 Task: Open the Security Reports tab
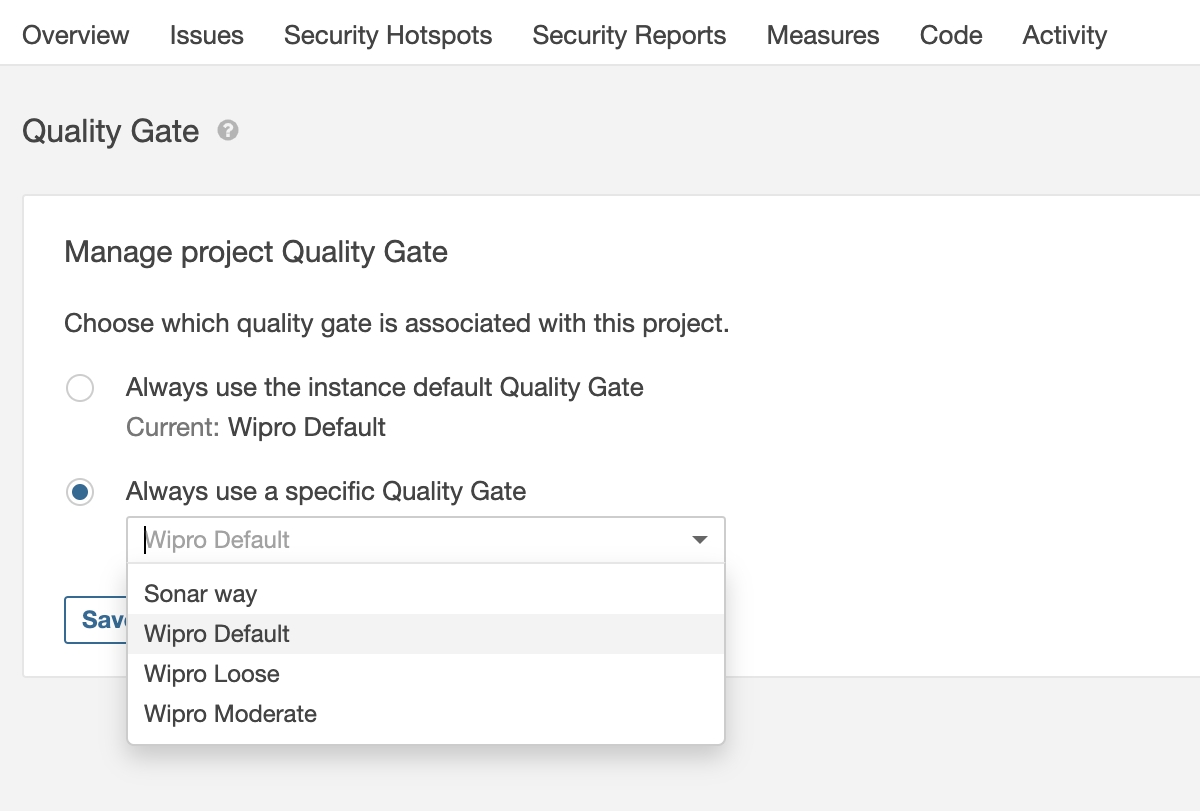tap(629, 35)
